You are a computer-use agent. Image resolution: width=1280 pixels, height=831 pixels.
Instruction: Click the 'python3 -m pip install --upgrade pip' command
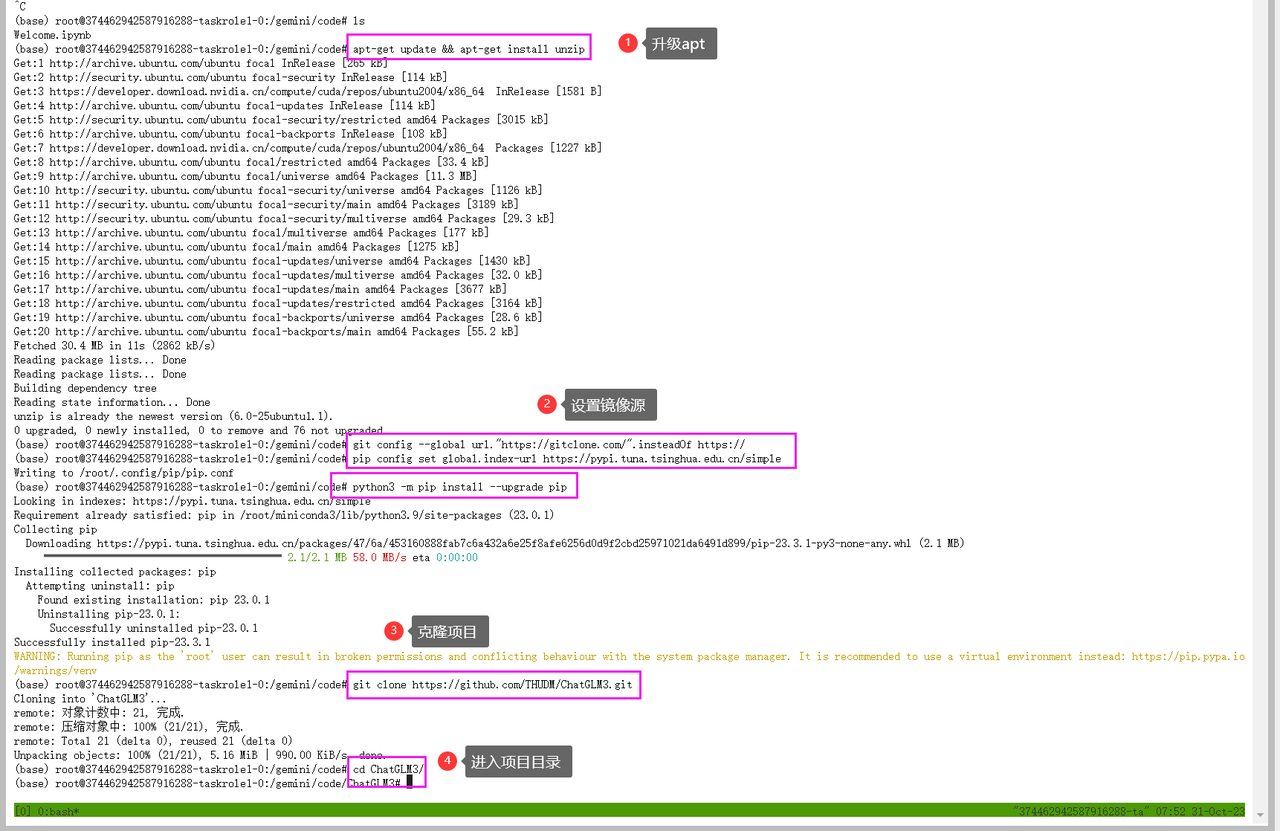pyautogui.click(x=460, y=487)
